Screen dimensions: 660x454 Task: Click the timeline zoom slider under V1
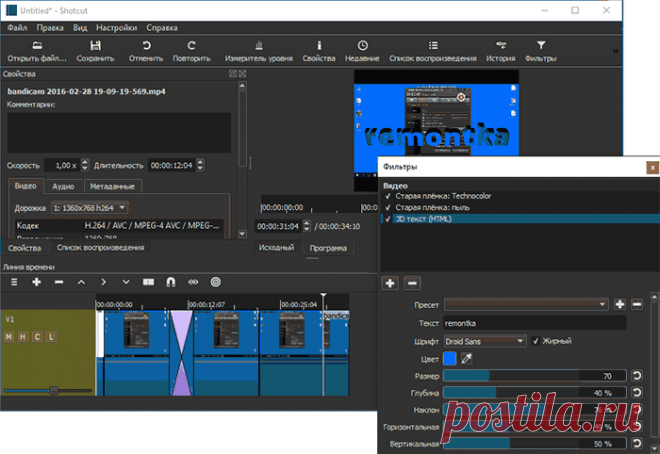point(48,390)
